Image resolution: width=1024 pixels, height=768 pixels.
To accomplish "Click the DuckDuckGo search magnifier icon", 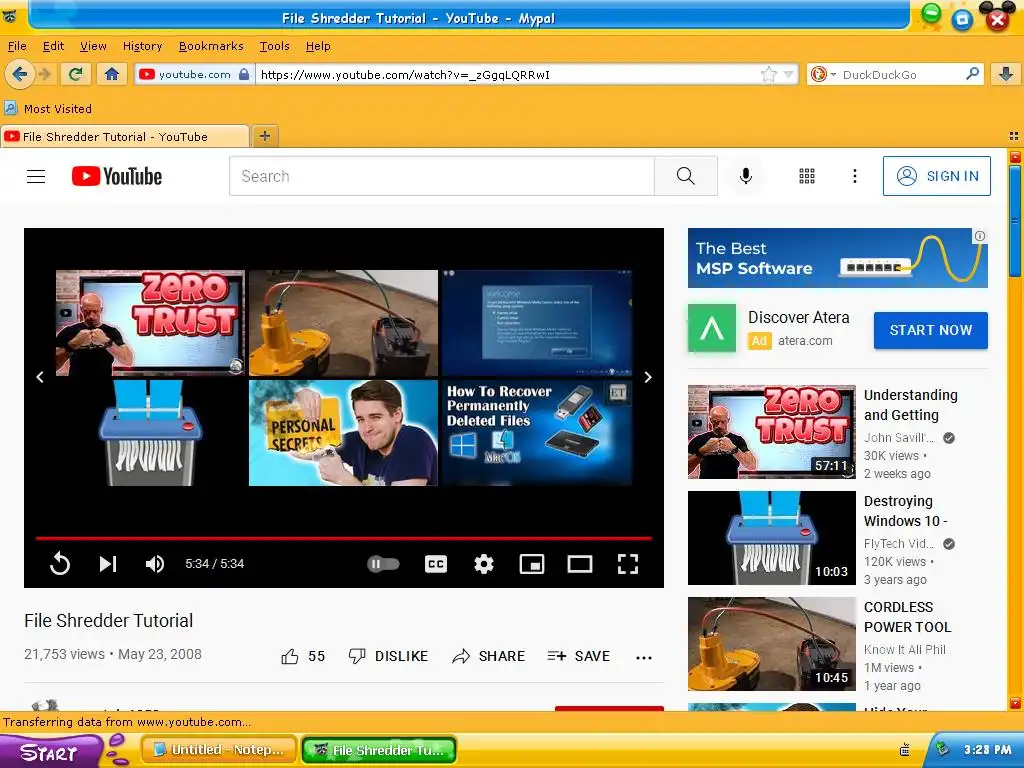I will tap(972, 74).
